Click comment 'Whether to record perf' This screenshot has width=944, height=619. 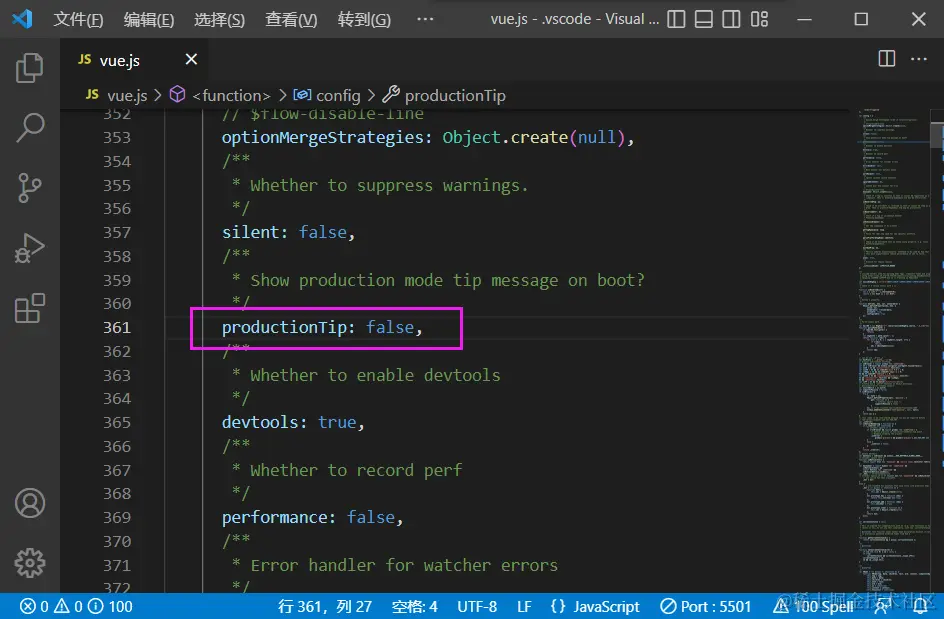pyautogui.click(x=356, y=470)
